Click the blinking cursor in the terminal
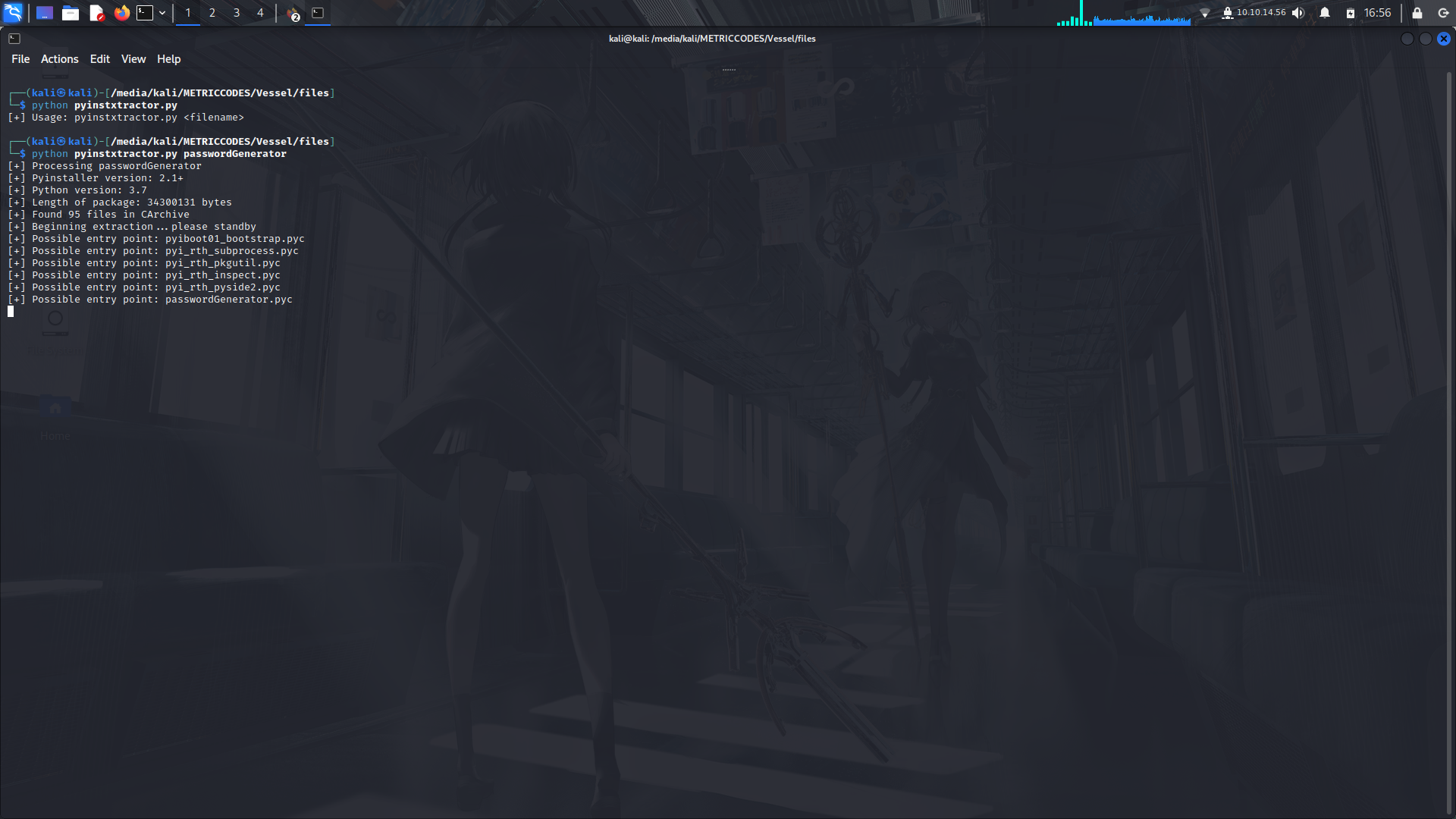 (11, 311)
